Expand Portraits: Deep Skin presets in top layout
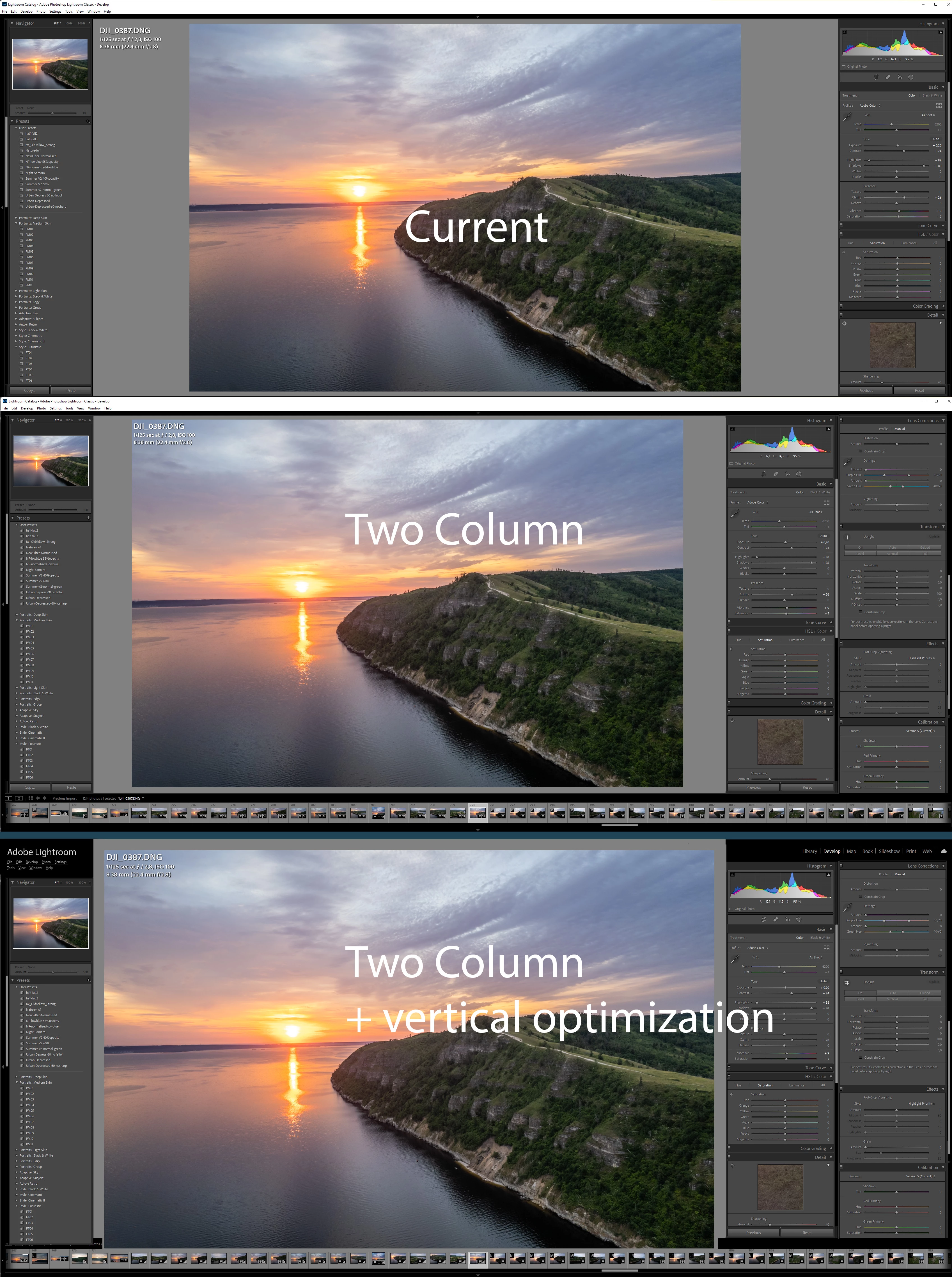The image size is (952, 1277). [16, 218]
